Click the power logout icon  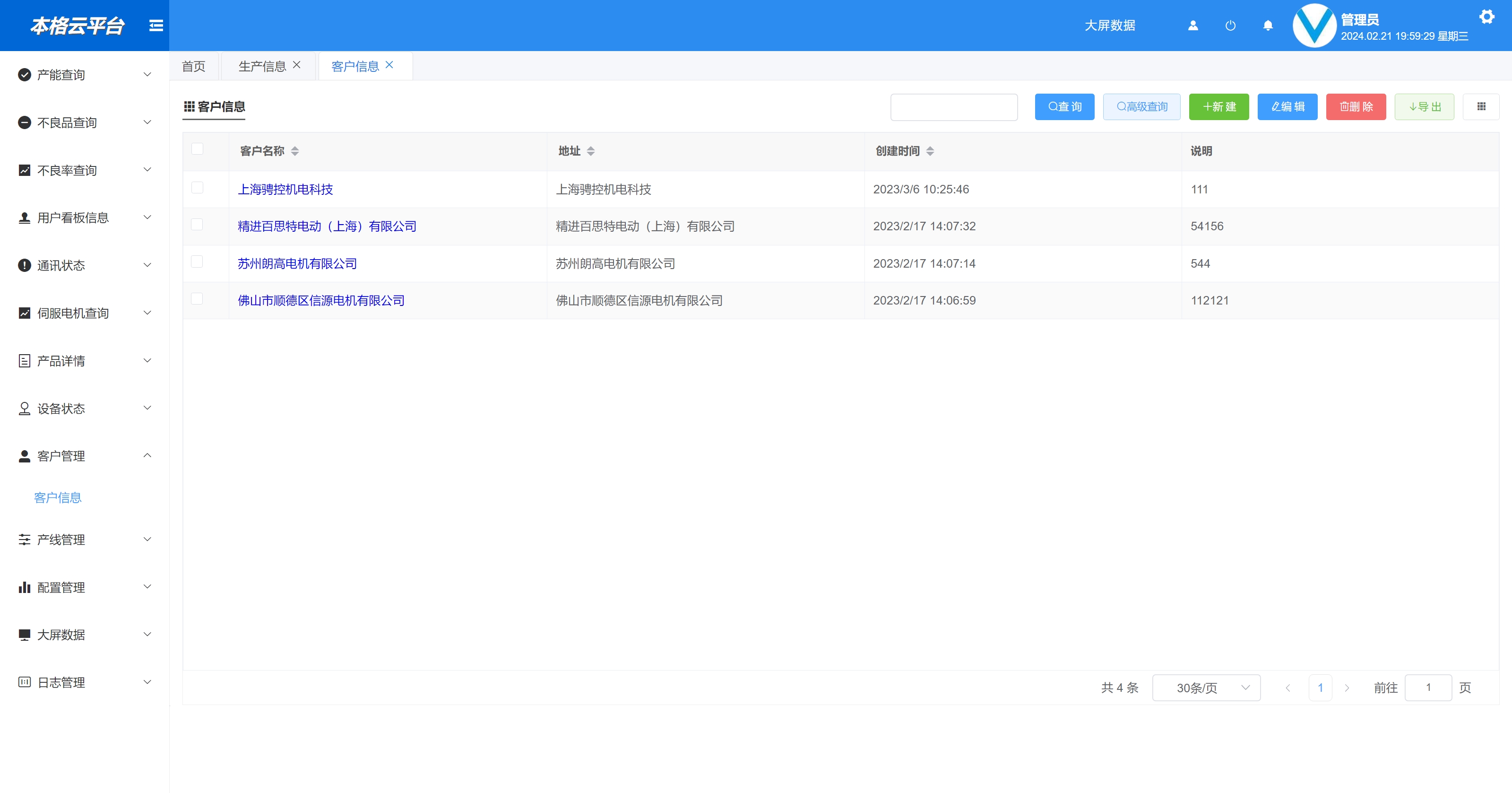[1230, 25]
